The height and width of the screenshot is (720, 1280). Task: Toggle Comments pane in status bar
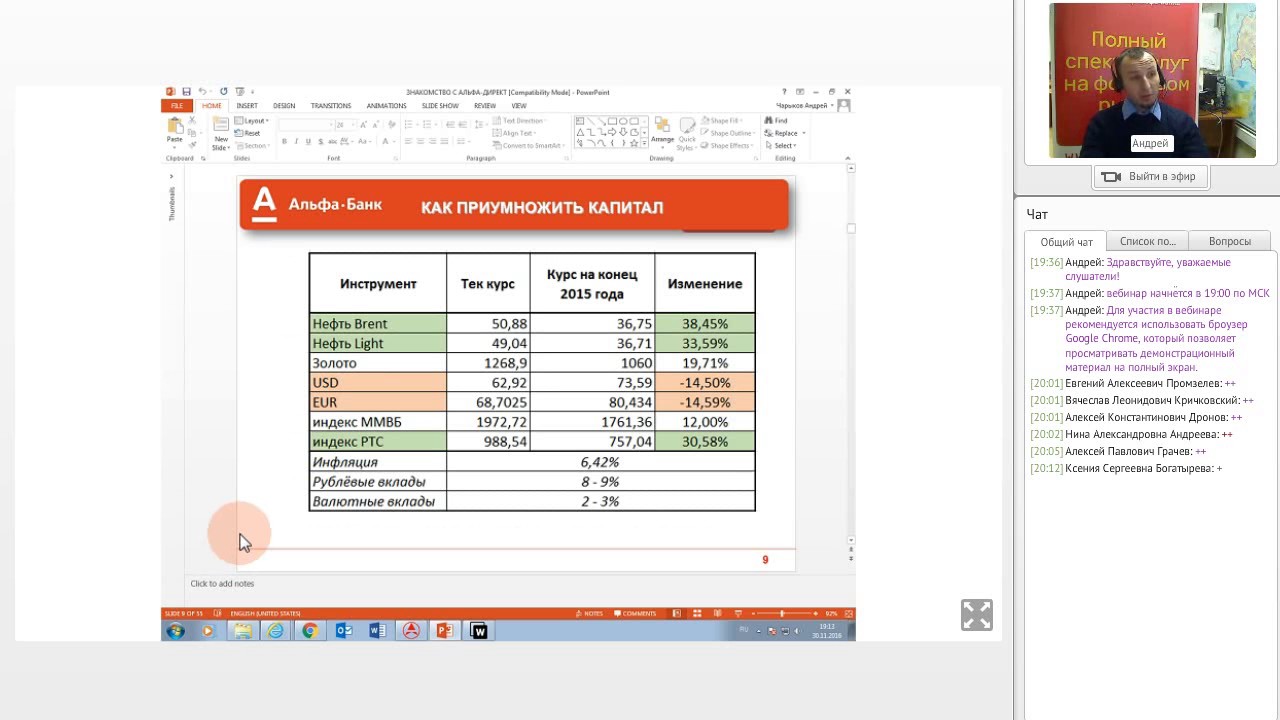pos(636,613)
